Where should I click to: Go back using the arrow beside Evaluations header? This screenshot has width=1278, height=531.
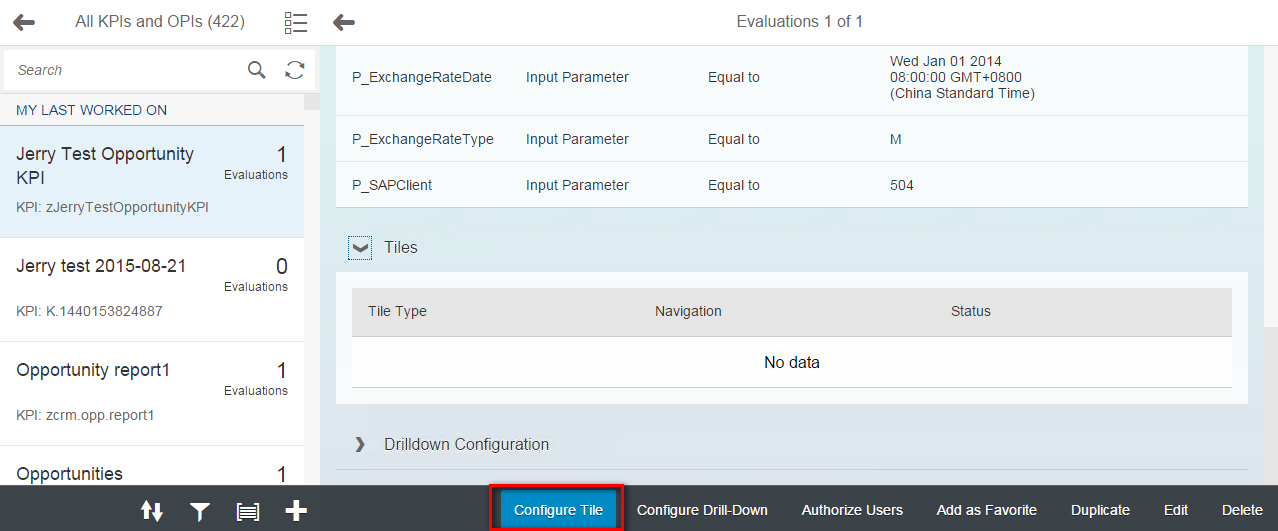pos(344,22)
